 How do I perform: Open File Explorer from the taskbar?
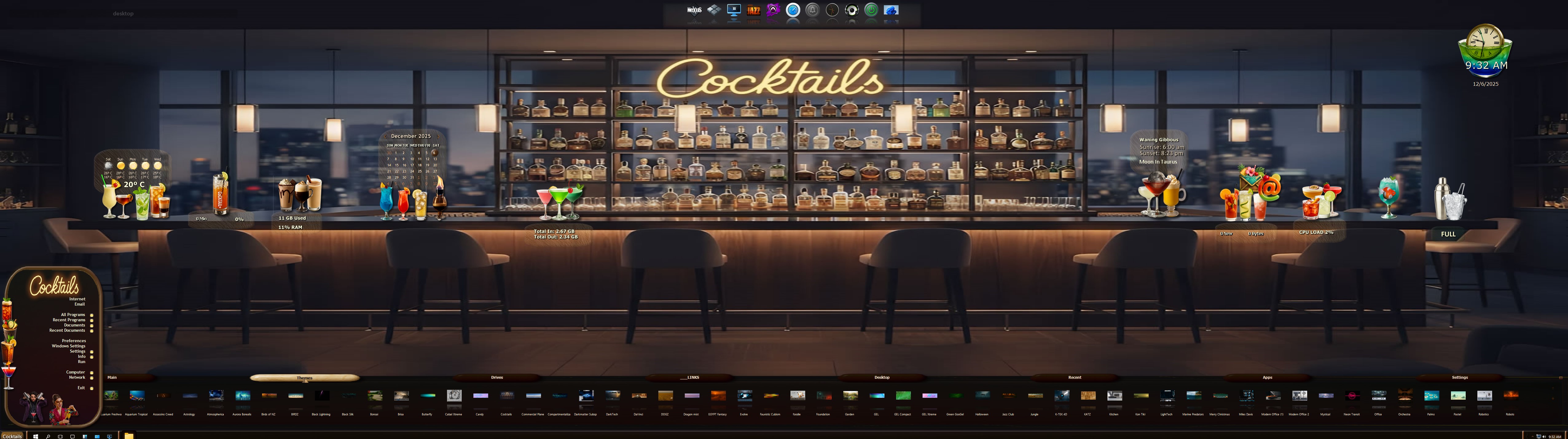[x=128, y=436]
